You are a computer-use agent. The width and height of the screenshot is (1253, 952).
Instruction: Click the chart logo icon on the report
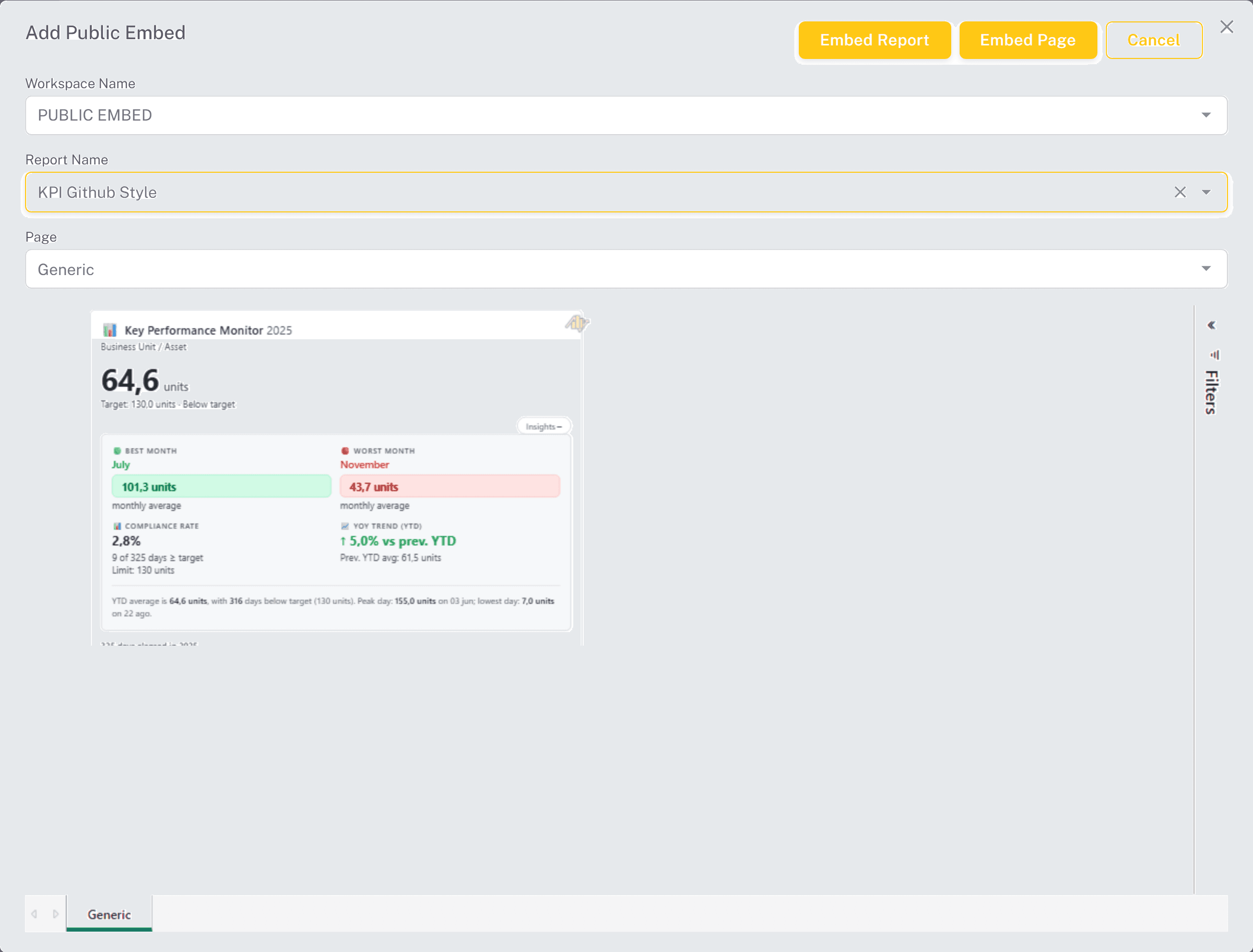577,323
